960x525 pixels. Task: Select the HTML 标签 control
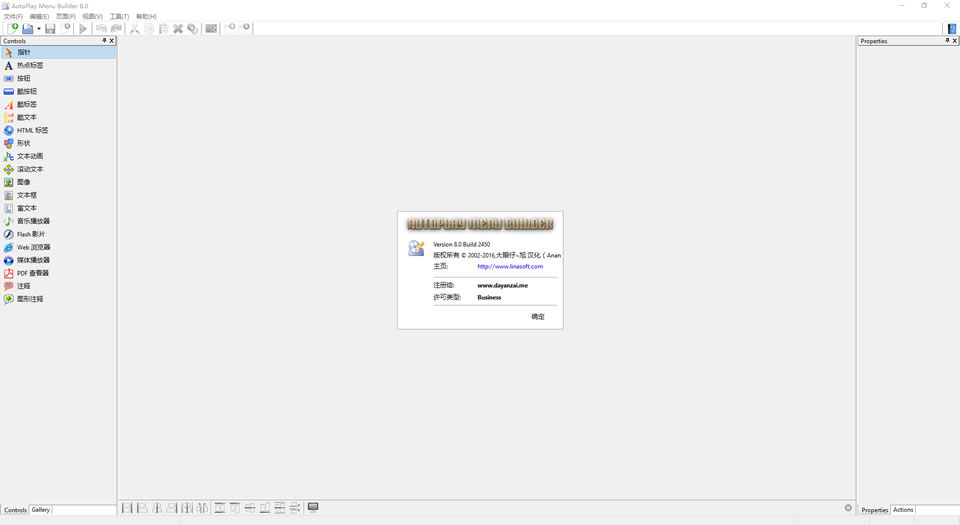click(58, 130)
